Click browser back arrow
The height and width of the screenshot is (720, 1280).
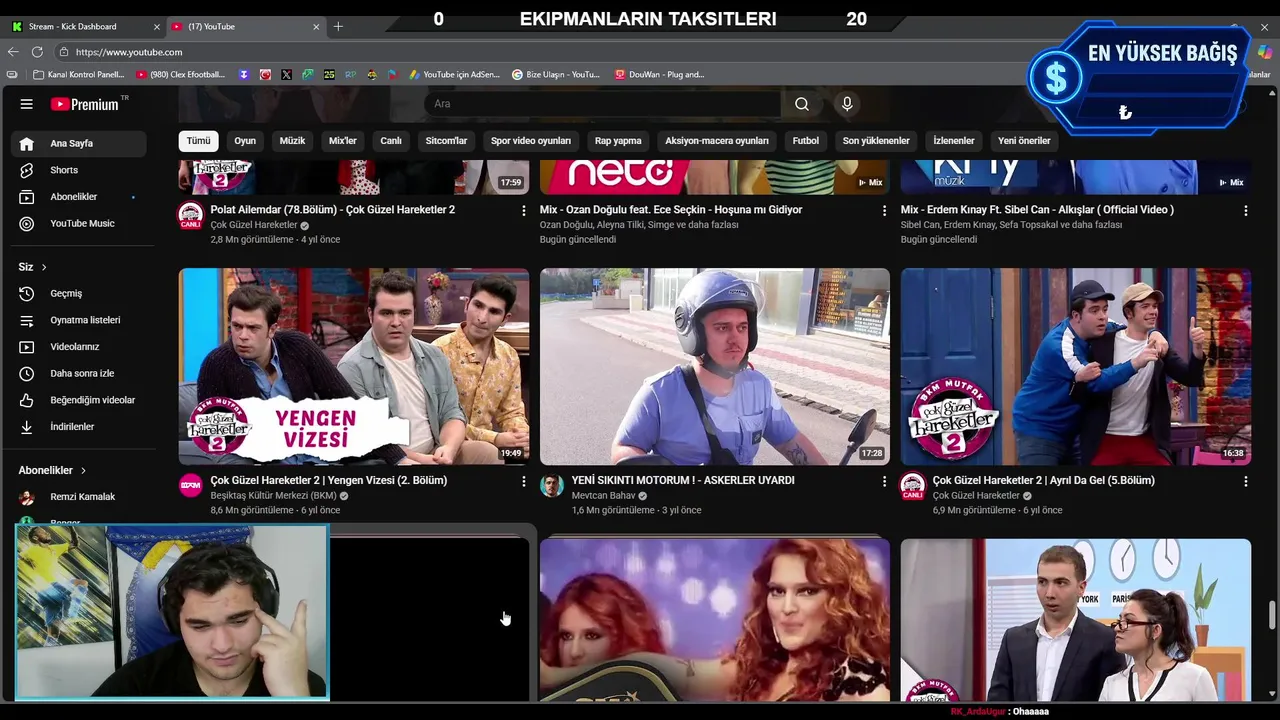pos(13,52)
